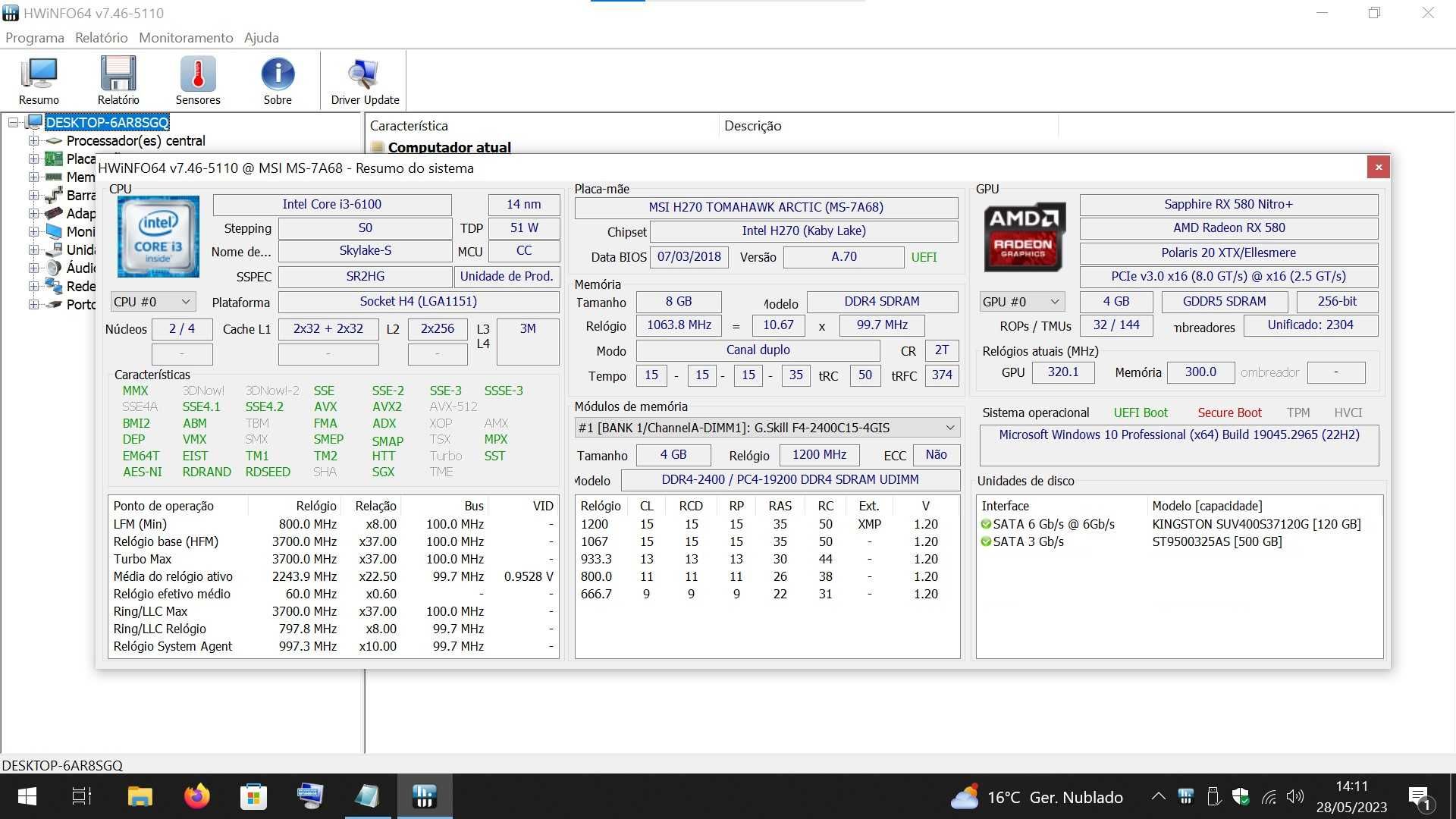Select the DESKTOP-6AR8SGQ computer tree icon
The height and width of the screenshot is (819, 1456).
coord(35,122)
